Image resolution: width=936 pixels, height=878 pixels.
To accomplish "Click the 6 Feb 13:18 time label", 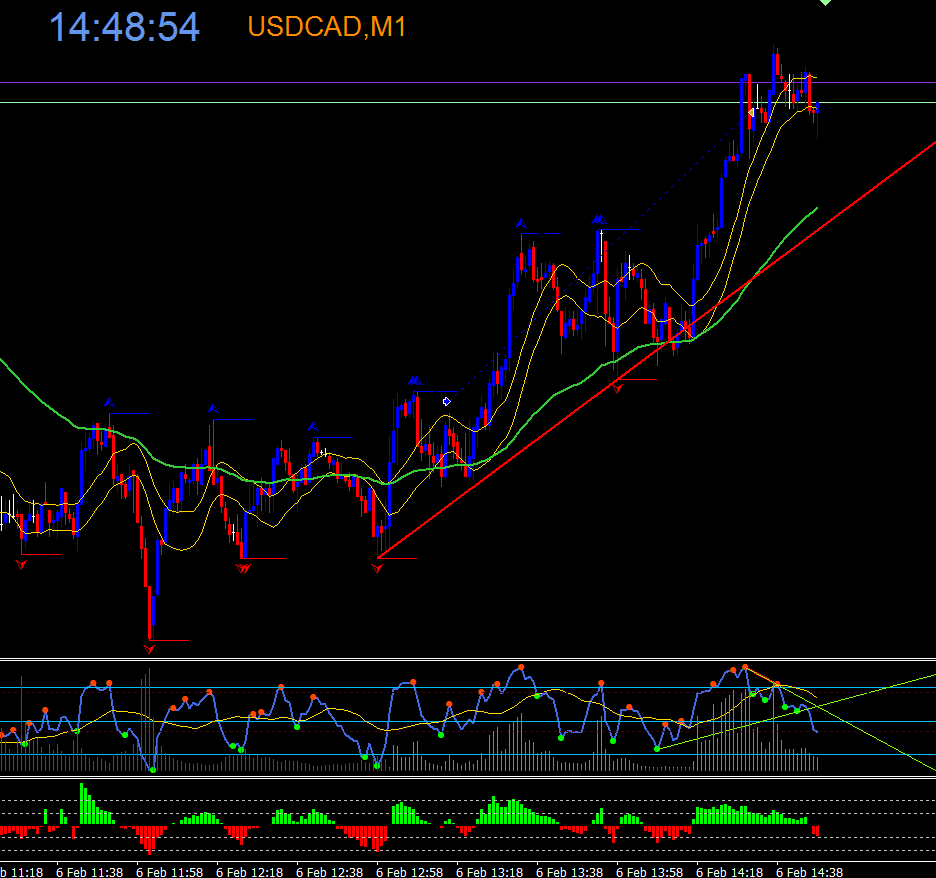I will [489, 872].
